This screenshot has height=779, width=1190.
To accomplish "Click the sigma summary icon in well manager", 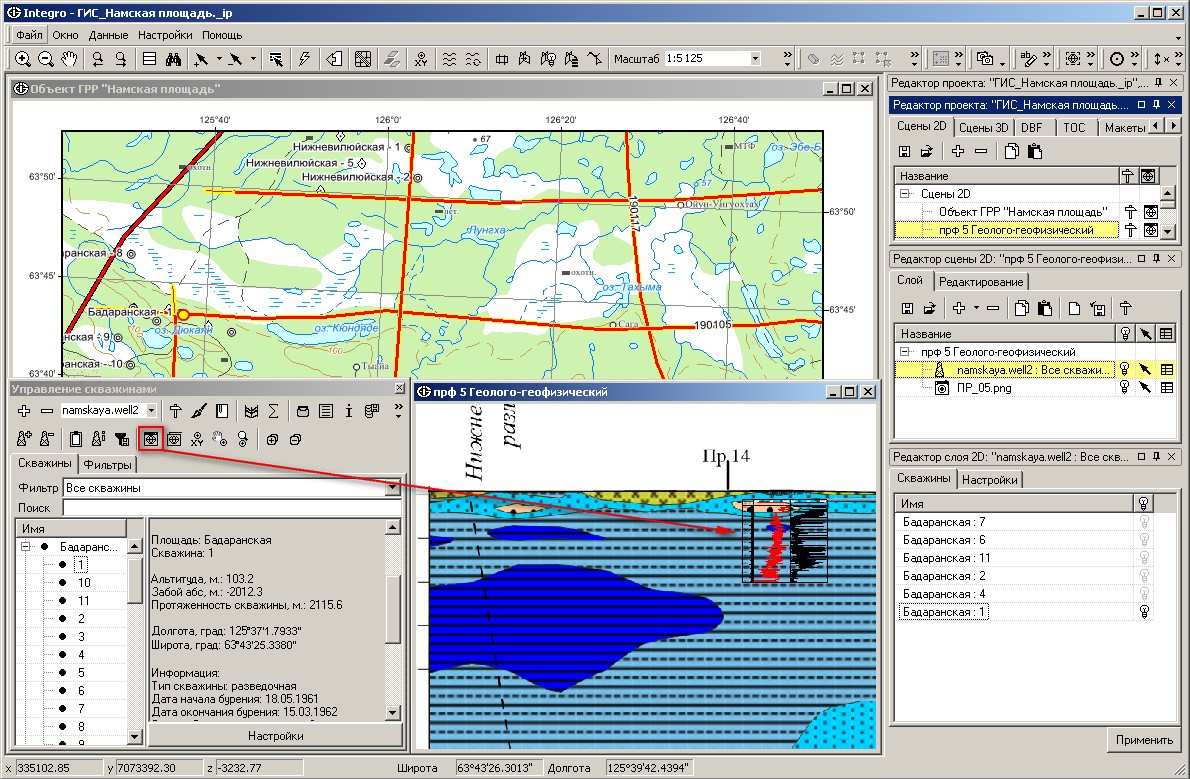I will tap(273, 410).
